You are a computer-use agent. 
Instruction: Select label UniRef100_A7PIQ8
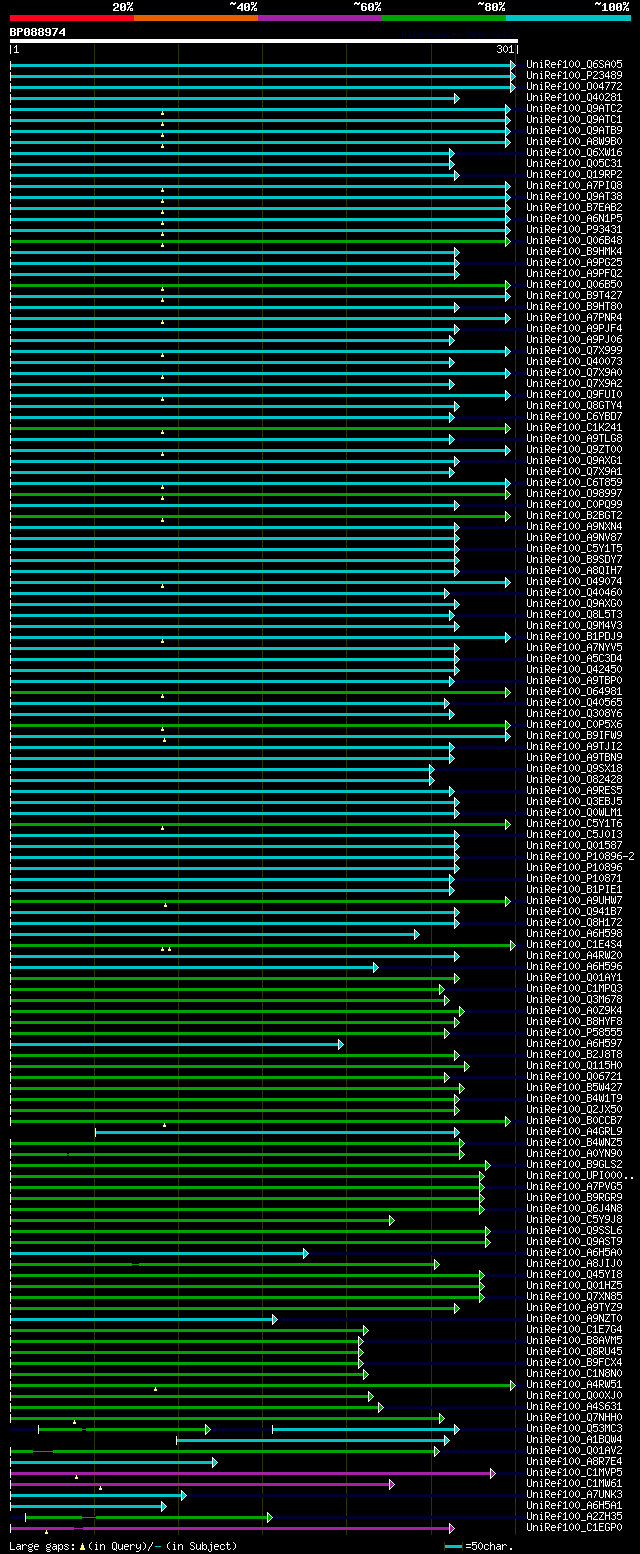[x=574, y=185]
